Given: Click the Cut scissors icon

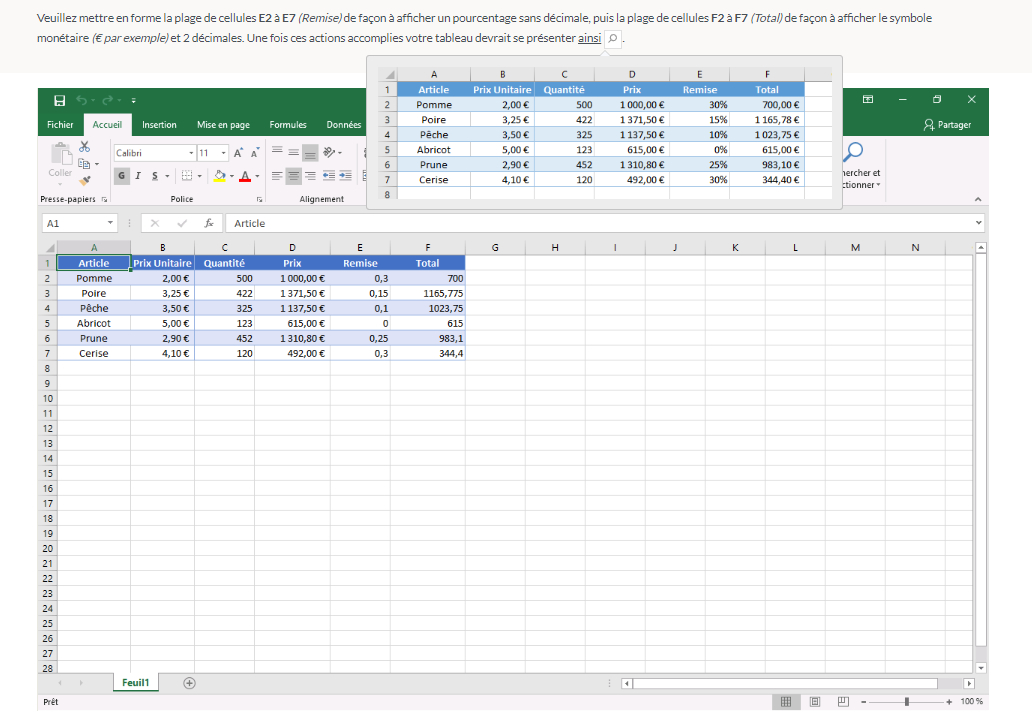Looking at the screenshot, I should click(85, 147).
